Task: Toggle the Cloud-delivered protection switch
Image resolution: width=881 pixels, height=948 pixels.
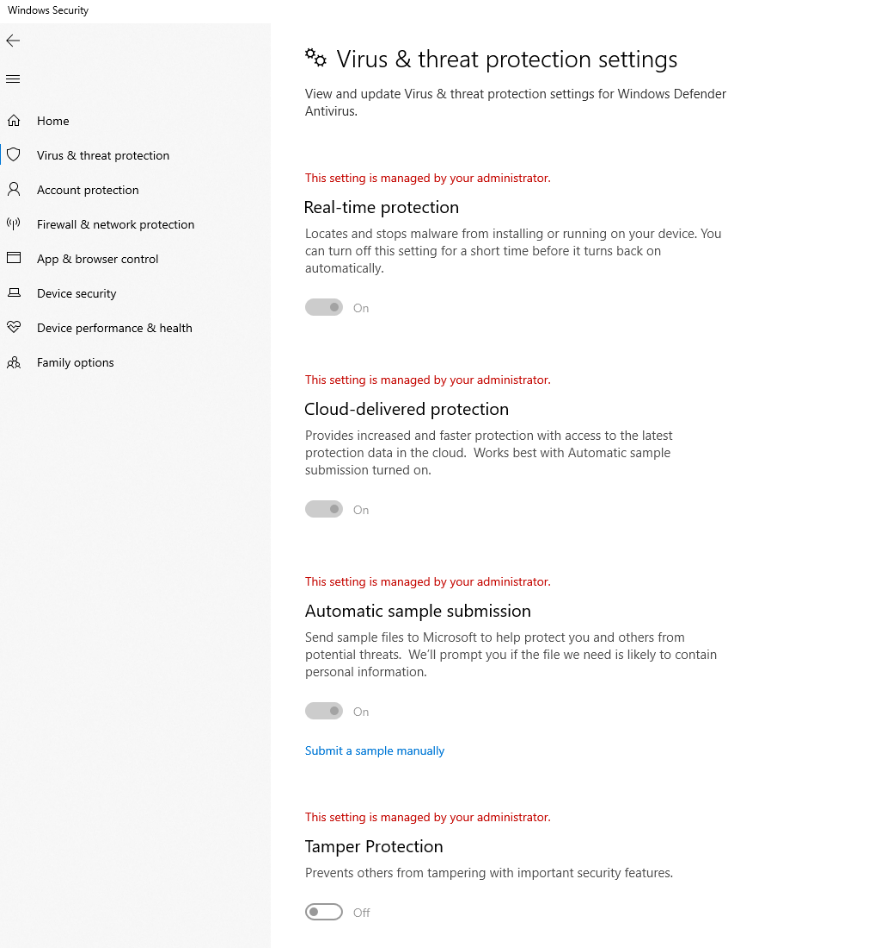Action: 324,510
